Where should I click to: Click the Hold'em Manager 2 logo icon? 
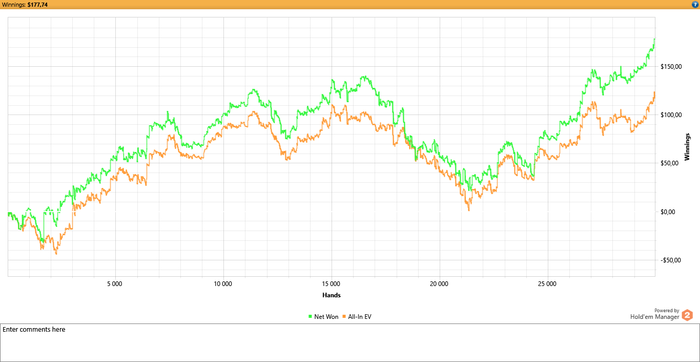[688, 314]
